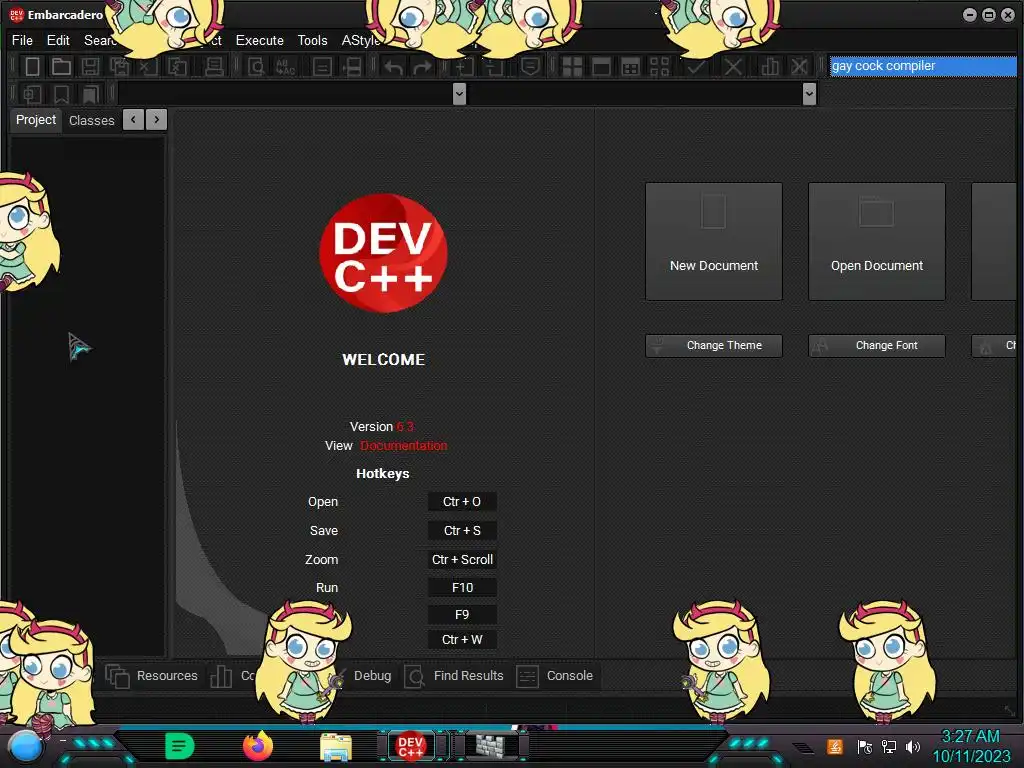This screenshot has height=768, width=1024.
Task: Click the F10 hotkey box
Action: point(462,587)
